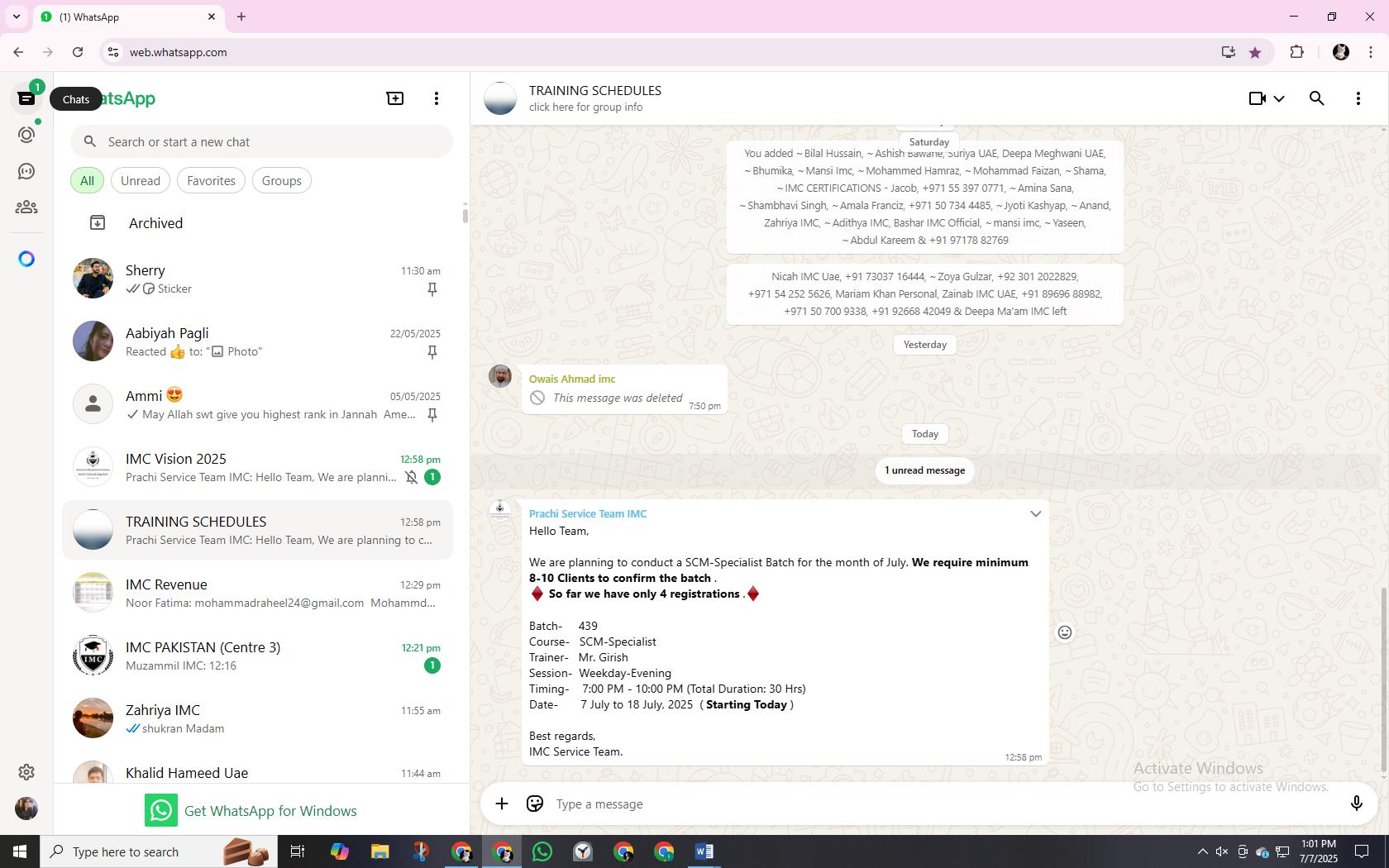Open Microsoft Word from the taskbar
The height and width of the screenshot is (868, 1389).
point(704,851)
